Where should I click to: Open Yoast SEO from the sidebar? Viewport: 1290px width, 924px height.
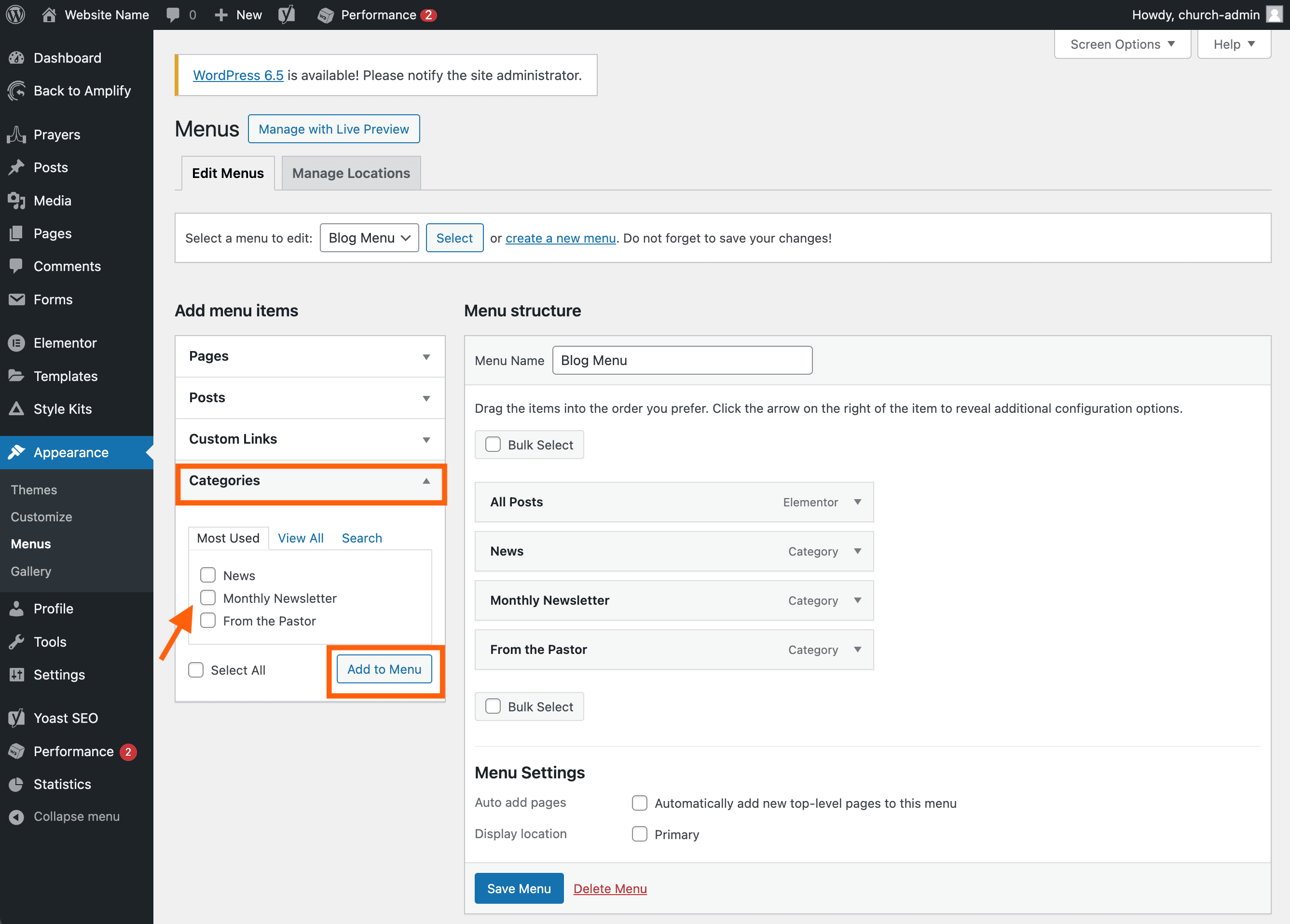pyautogui.click(x=16, y=718)
